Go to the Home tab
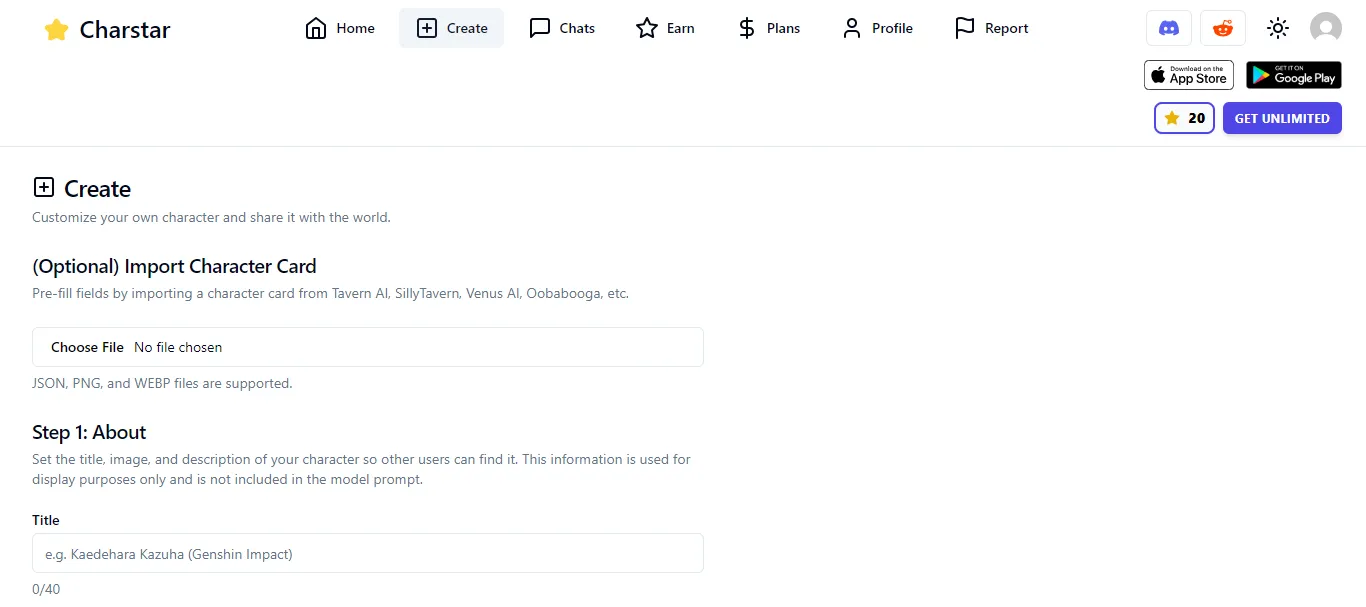The image size is (1366, 607). pos(340,28)
